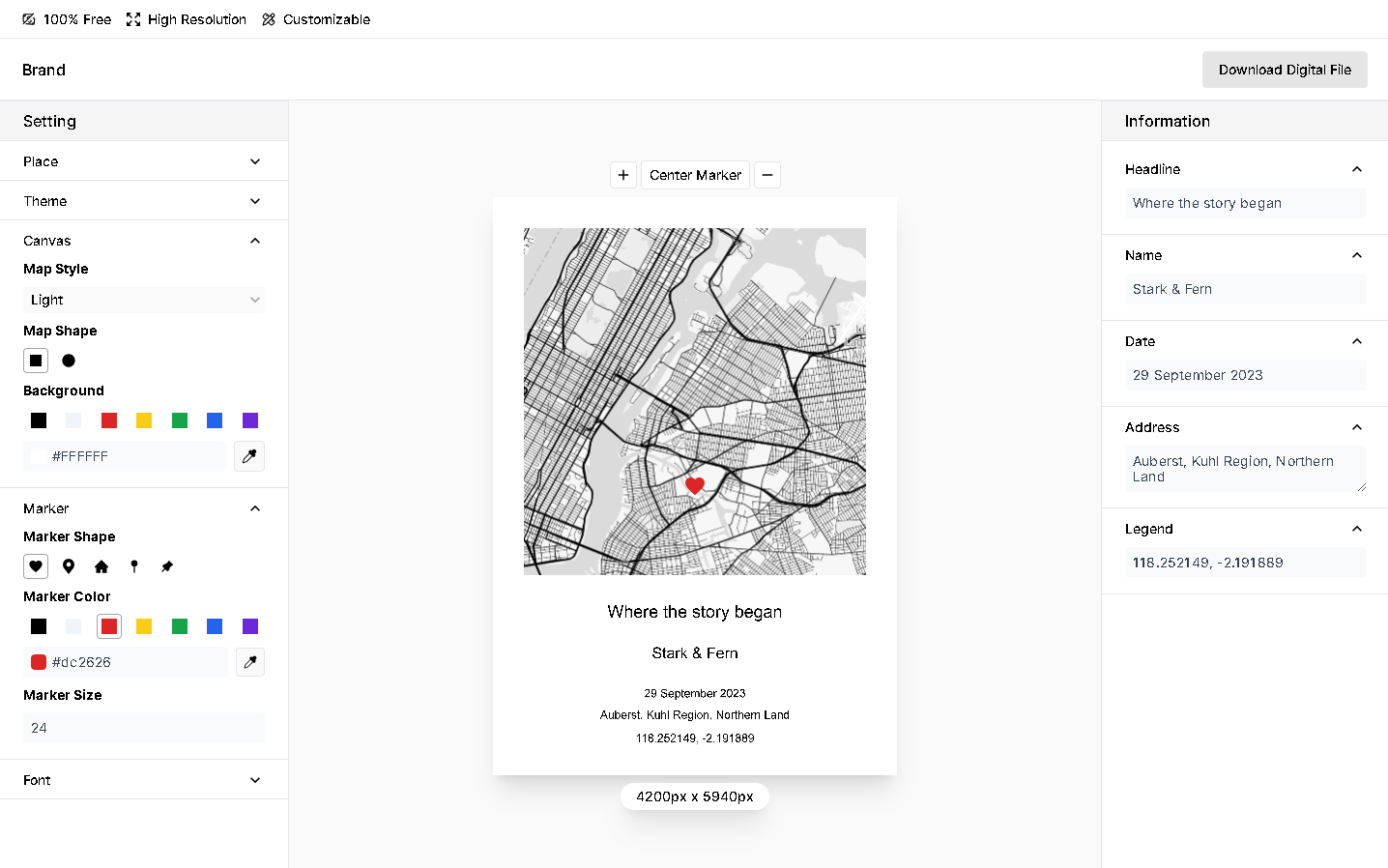Image resolution: width=1388 pixels, height=868 pixels.
Task: Select the pin marker shape
Action: (x=69, y=565)
